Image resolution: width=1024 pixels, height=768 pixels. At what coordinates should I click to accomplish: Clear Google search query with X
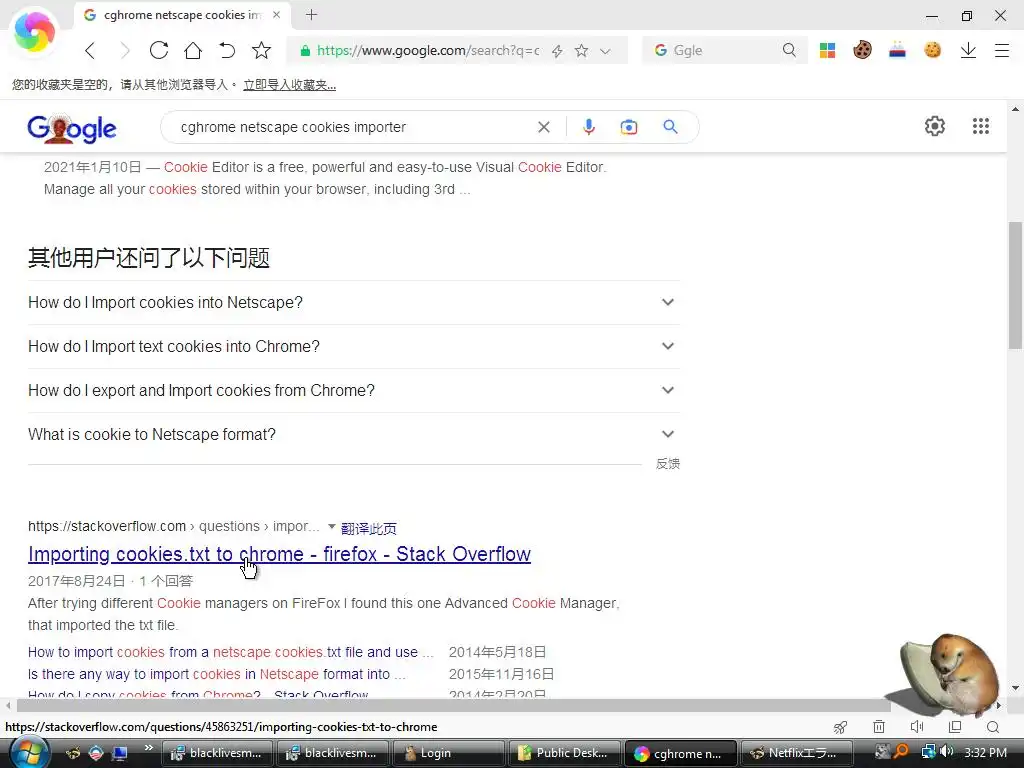(x=543, y=127)
